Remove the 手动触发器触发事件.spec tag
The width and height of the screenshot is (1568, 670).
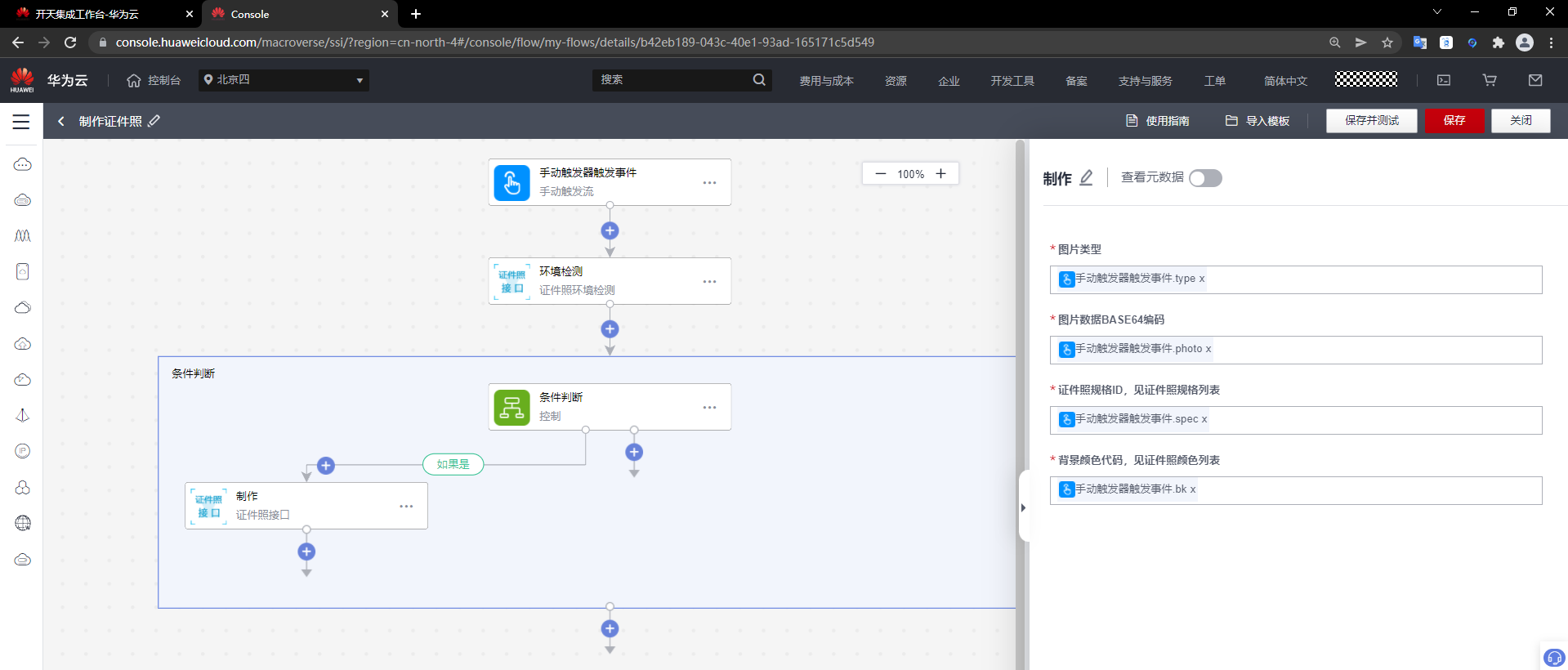(1204, 419)
